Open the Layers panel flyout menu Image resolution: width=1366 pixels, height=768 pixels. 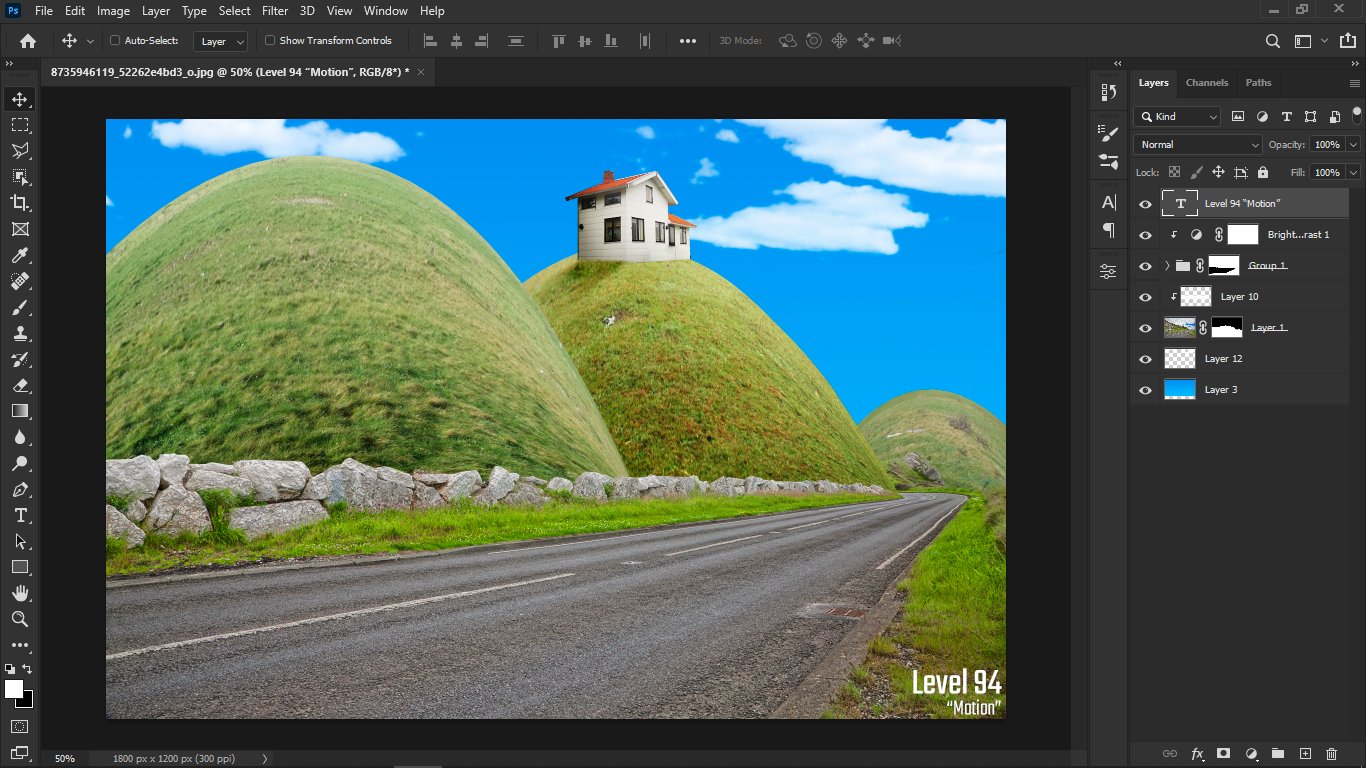1355,83
